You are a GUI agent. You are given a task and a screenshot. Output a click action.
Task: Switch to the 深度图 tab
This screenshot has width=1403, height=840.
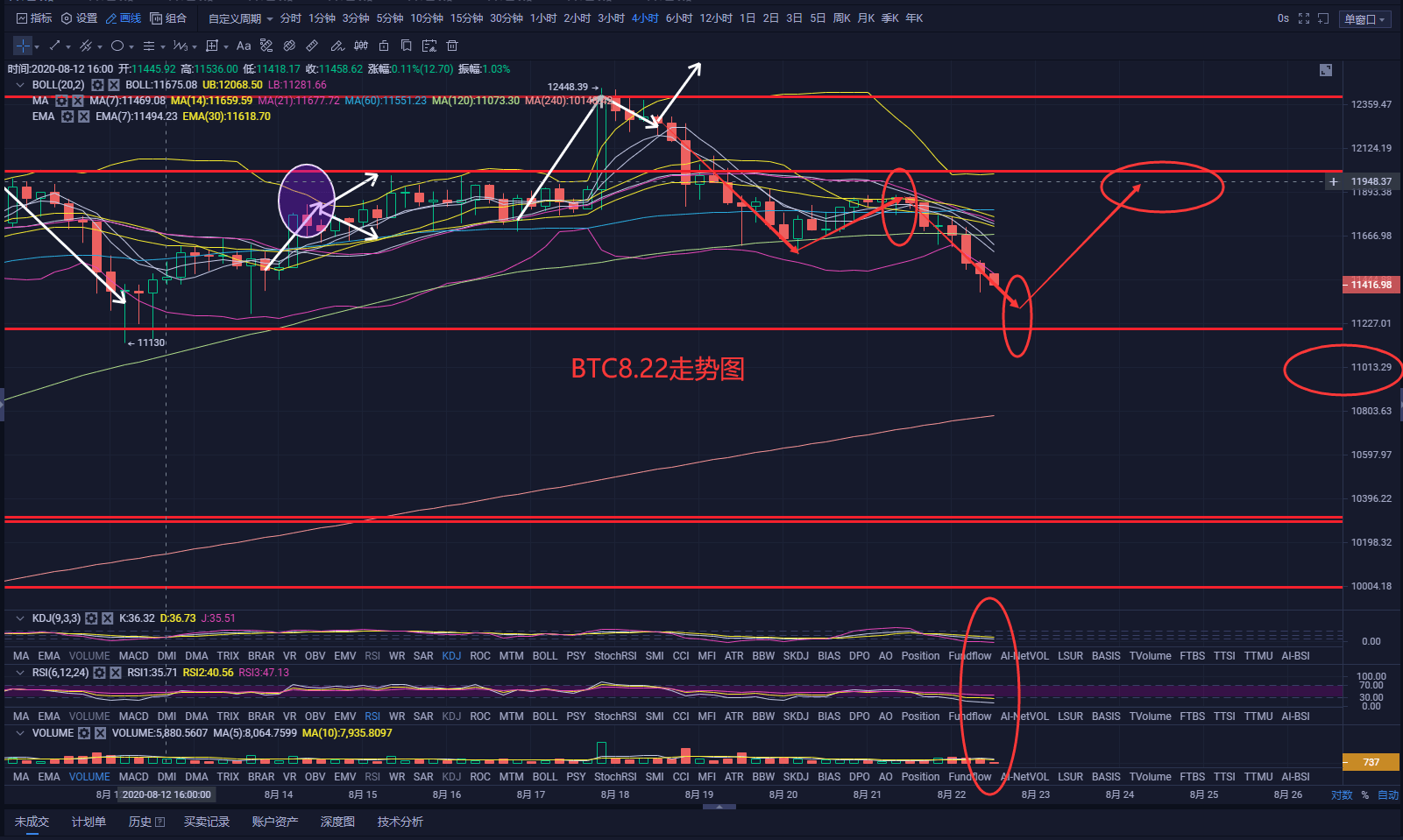pos(337,822)
